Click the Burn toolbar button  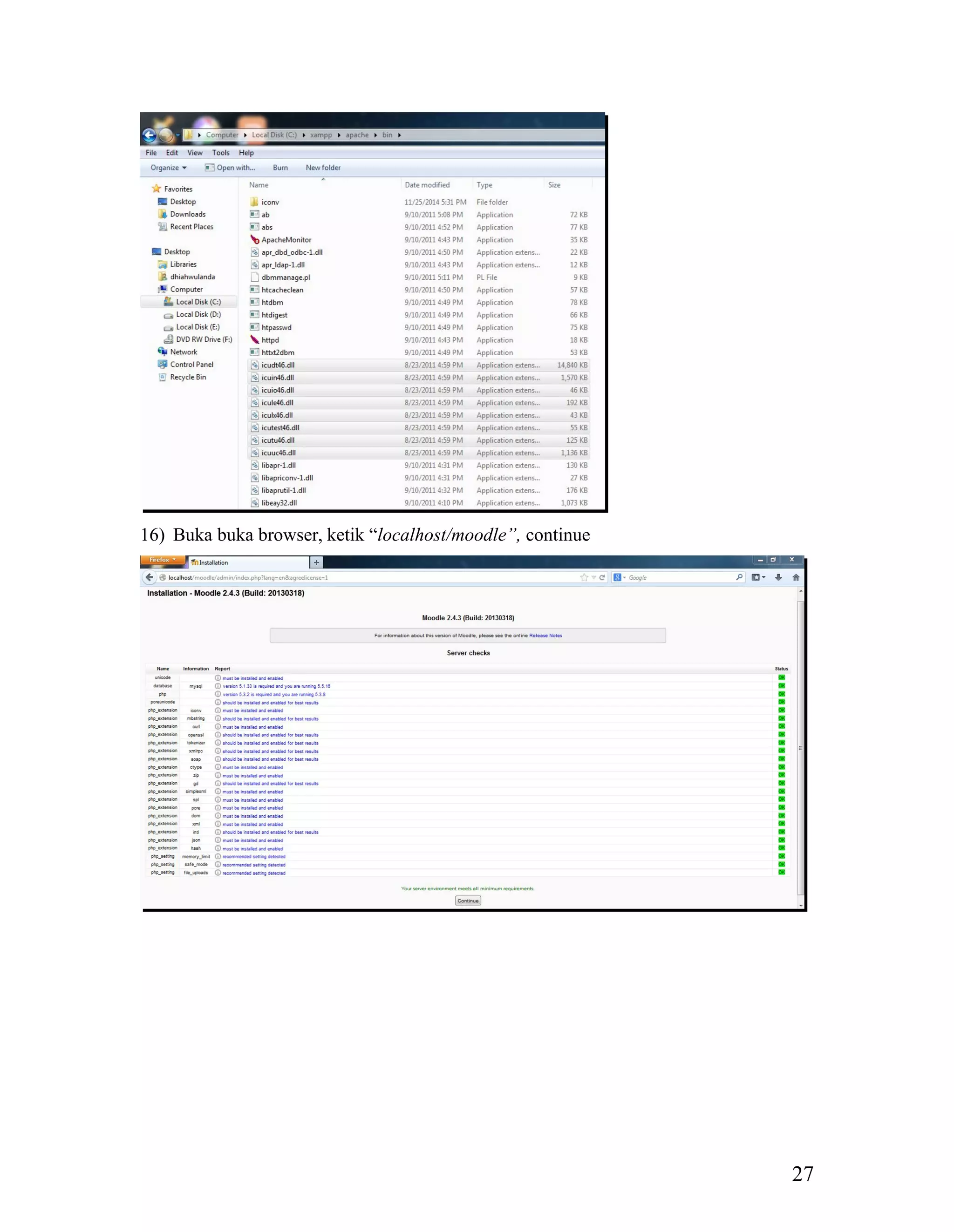pyautogui.click(x=280, y=168)
